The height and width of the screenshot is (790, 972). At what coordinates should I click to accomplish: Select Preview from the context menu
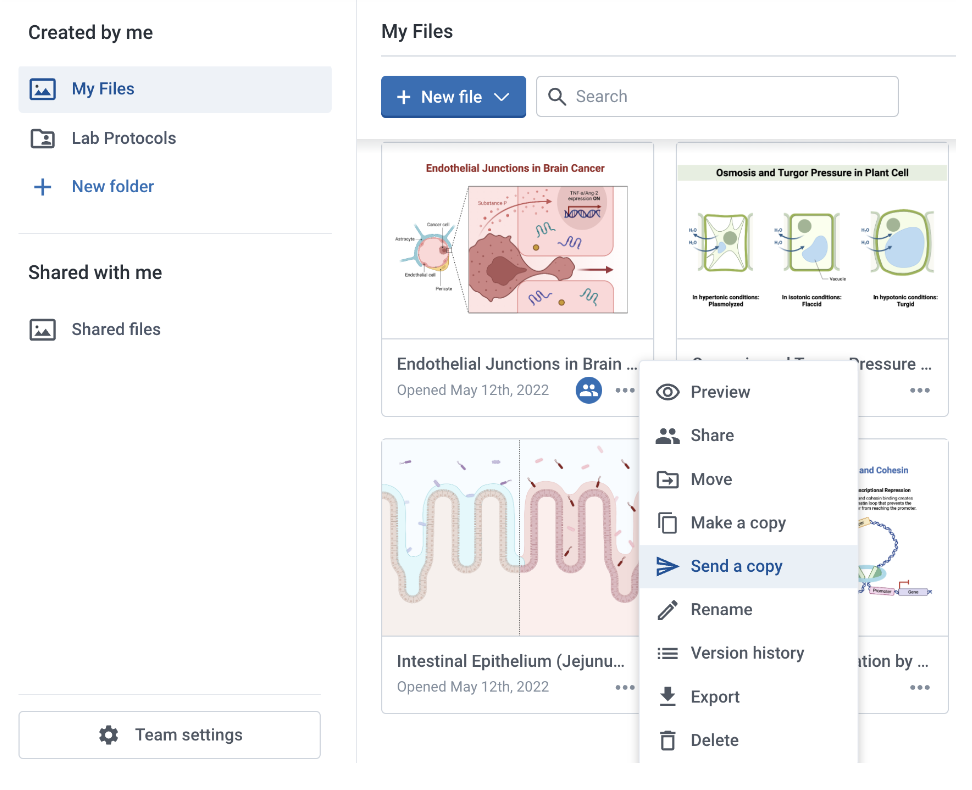748,392
